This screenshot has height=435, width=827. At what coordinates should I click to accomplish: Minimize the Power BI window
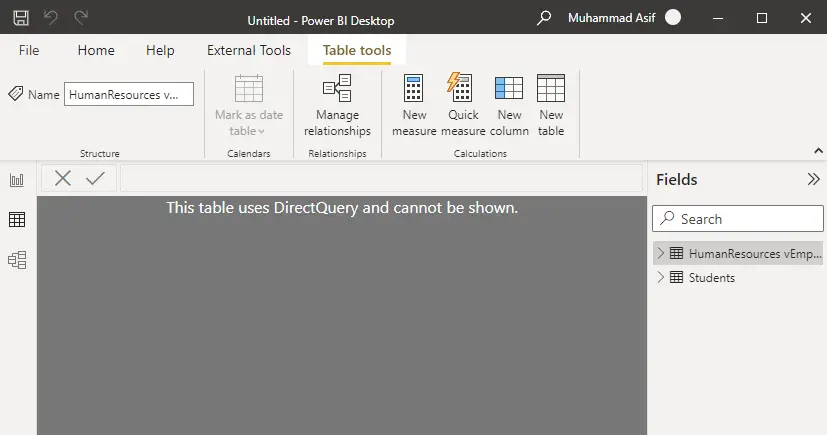click(x=718, y=18)
